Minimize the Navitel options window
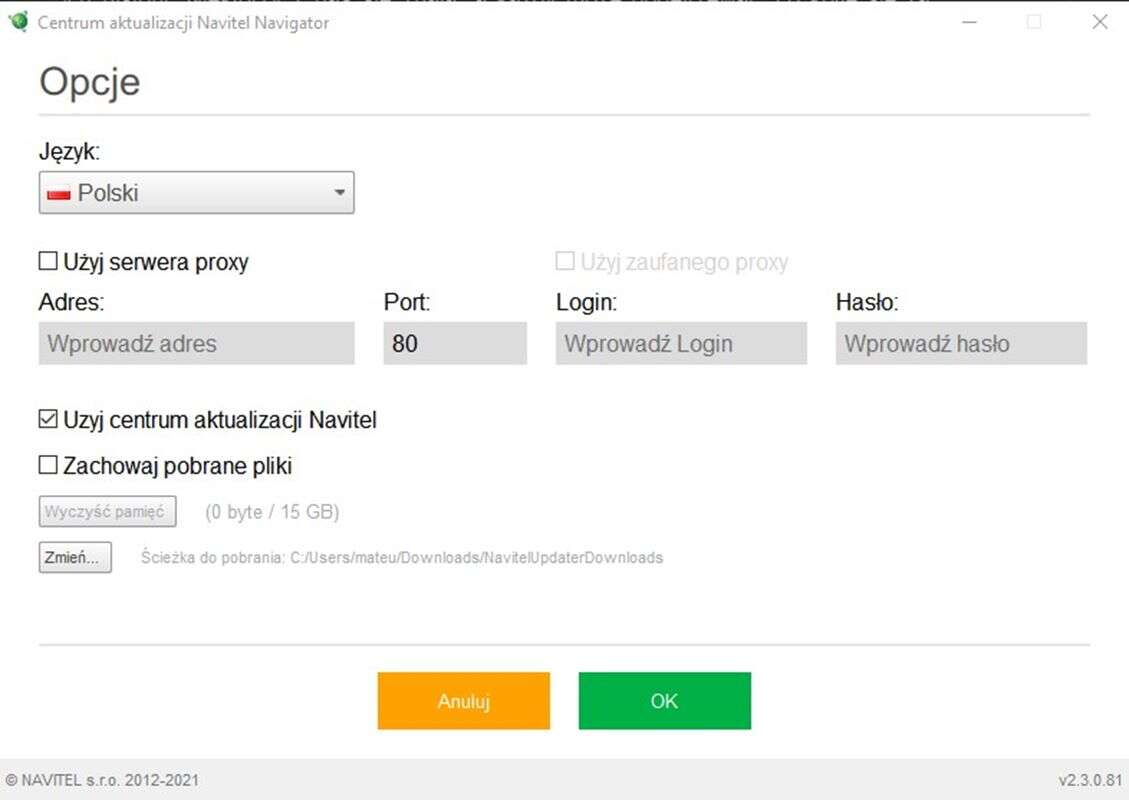Viewport: 1129px width, 800px height. pos(969,22)
